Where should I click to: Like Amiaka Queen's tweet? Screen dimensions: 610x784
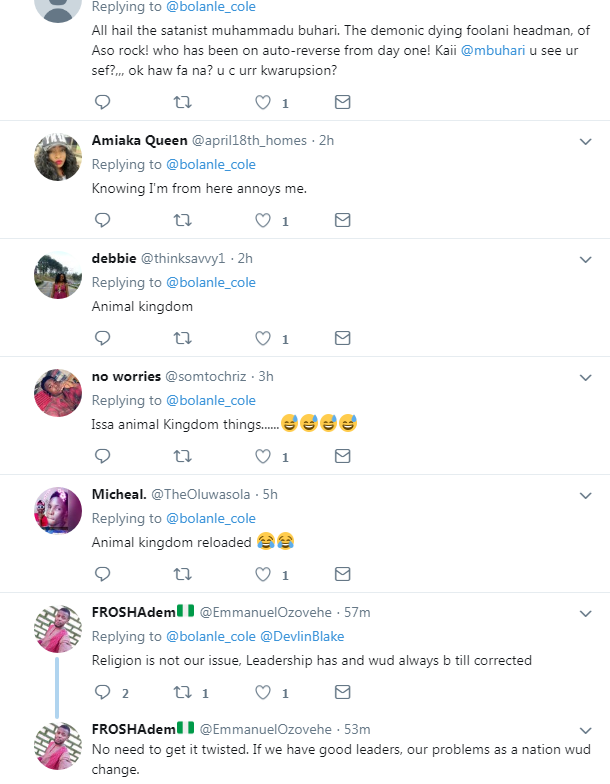tap(263, 220)
